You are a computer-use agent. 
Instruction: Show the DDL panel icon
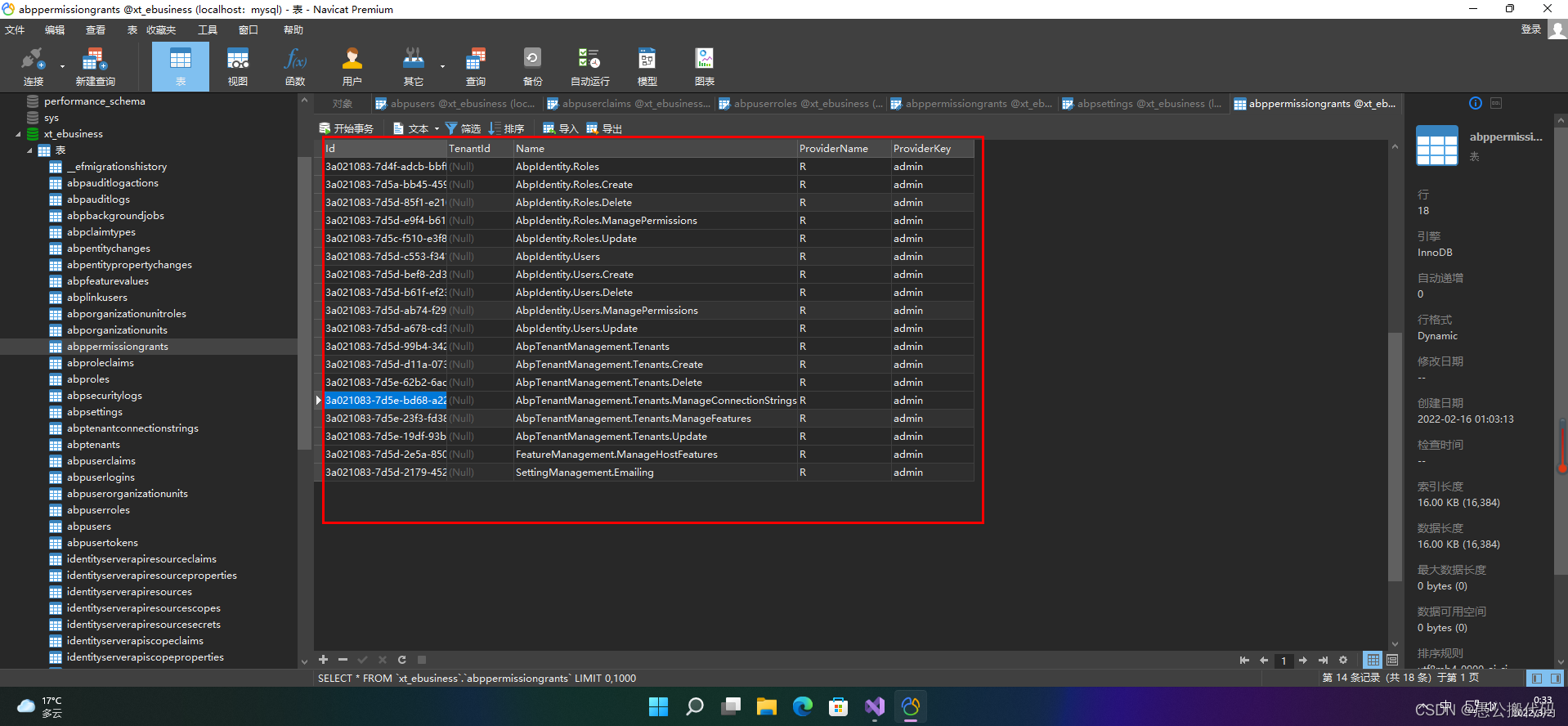click(1496, 103)
